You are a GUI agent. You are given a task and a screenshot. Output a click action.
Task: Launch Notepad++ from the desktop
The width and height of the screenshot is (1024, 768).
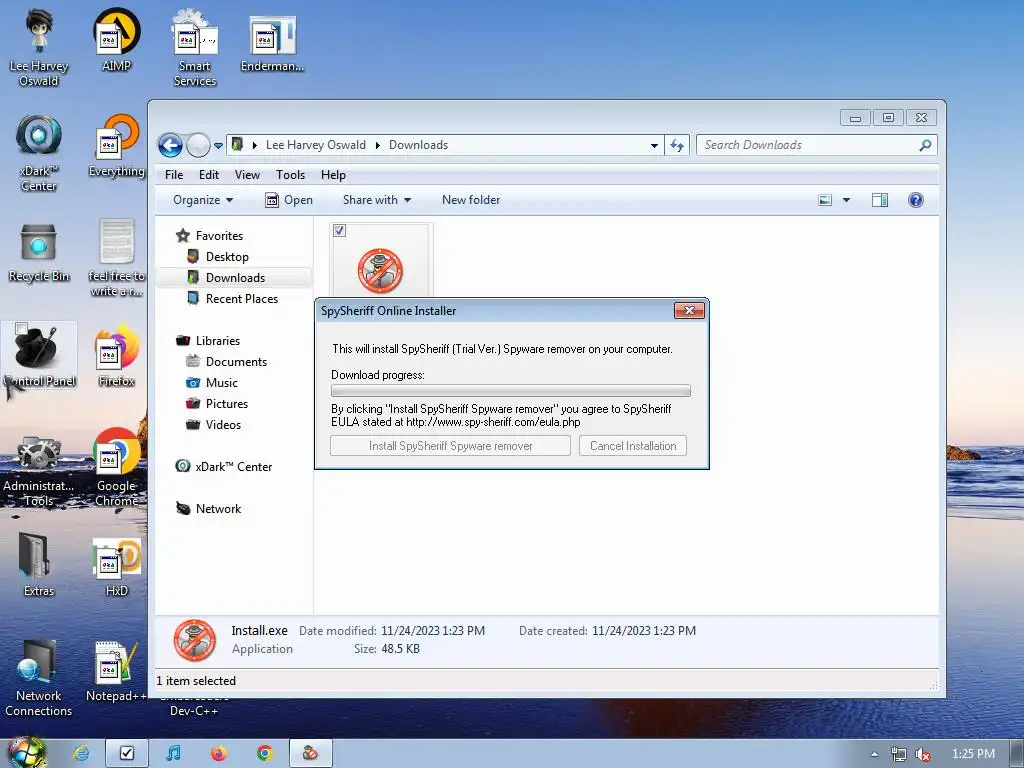point(116,671)
